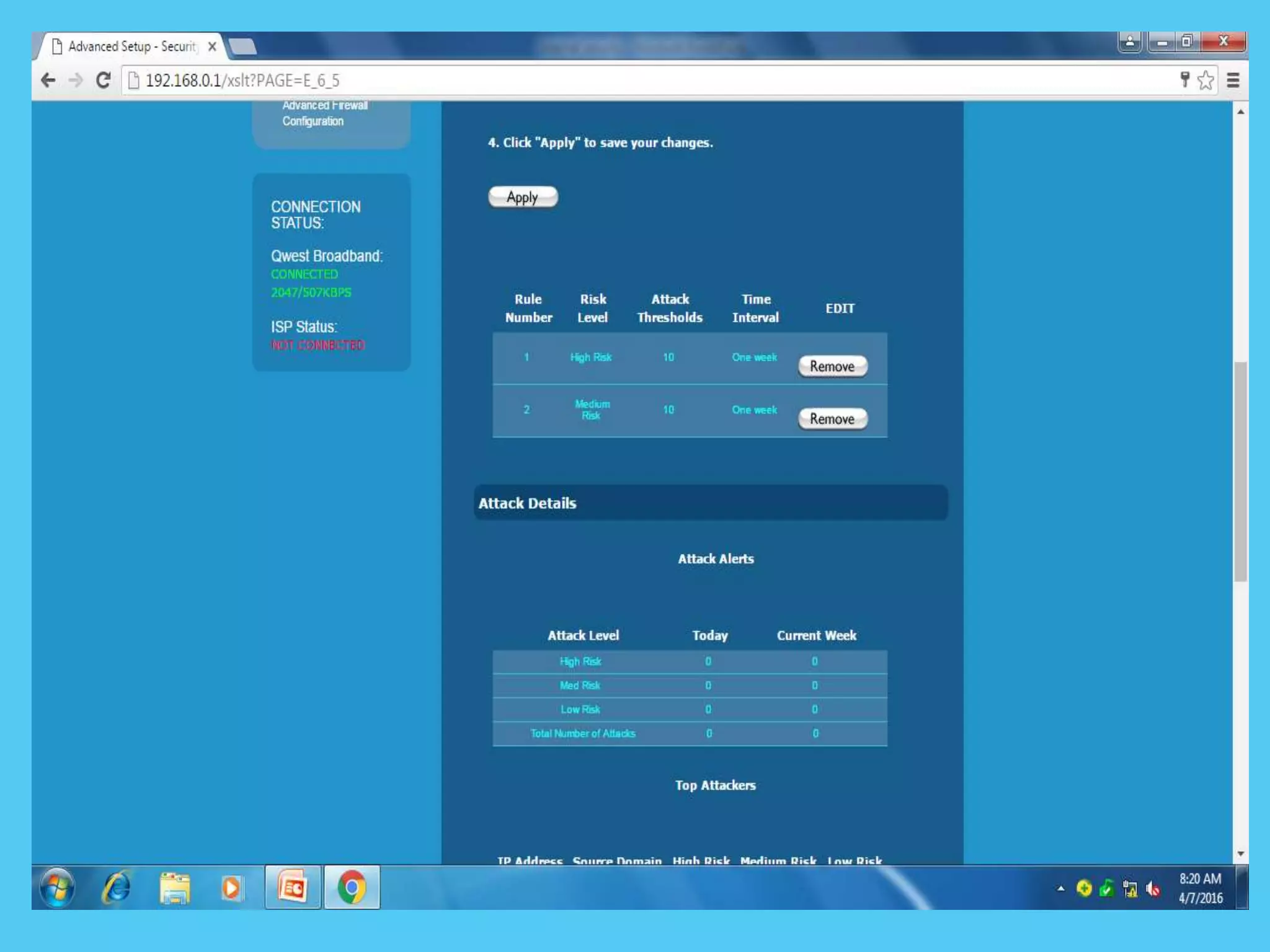Switch to PowerPoint in taskbar
Image resolution: width=1270 pixels, height=952 pixels.
293,888
